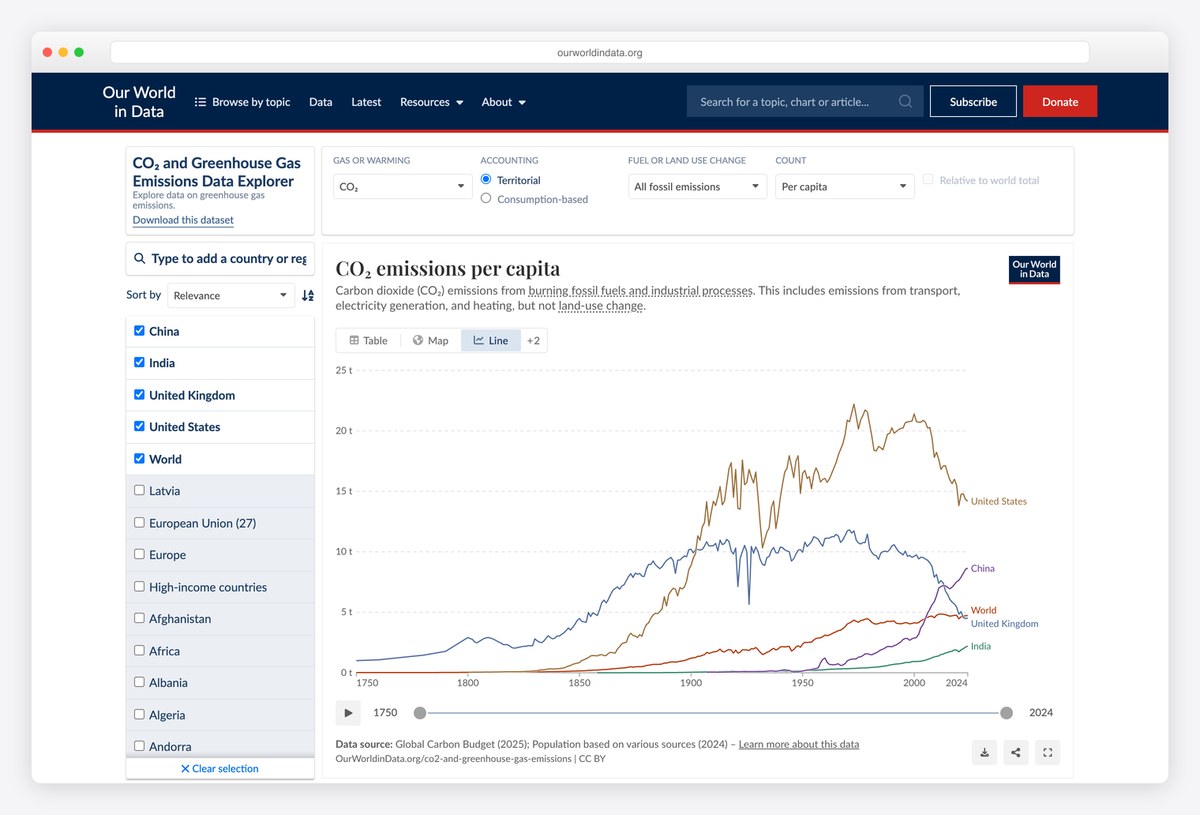Click the 2024 end timeline handle

(1006, 713)
